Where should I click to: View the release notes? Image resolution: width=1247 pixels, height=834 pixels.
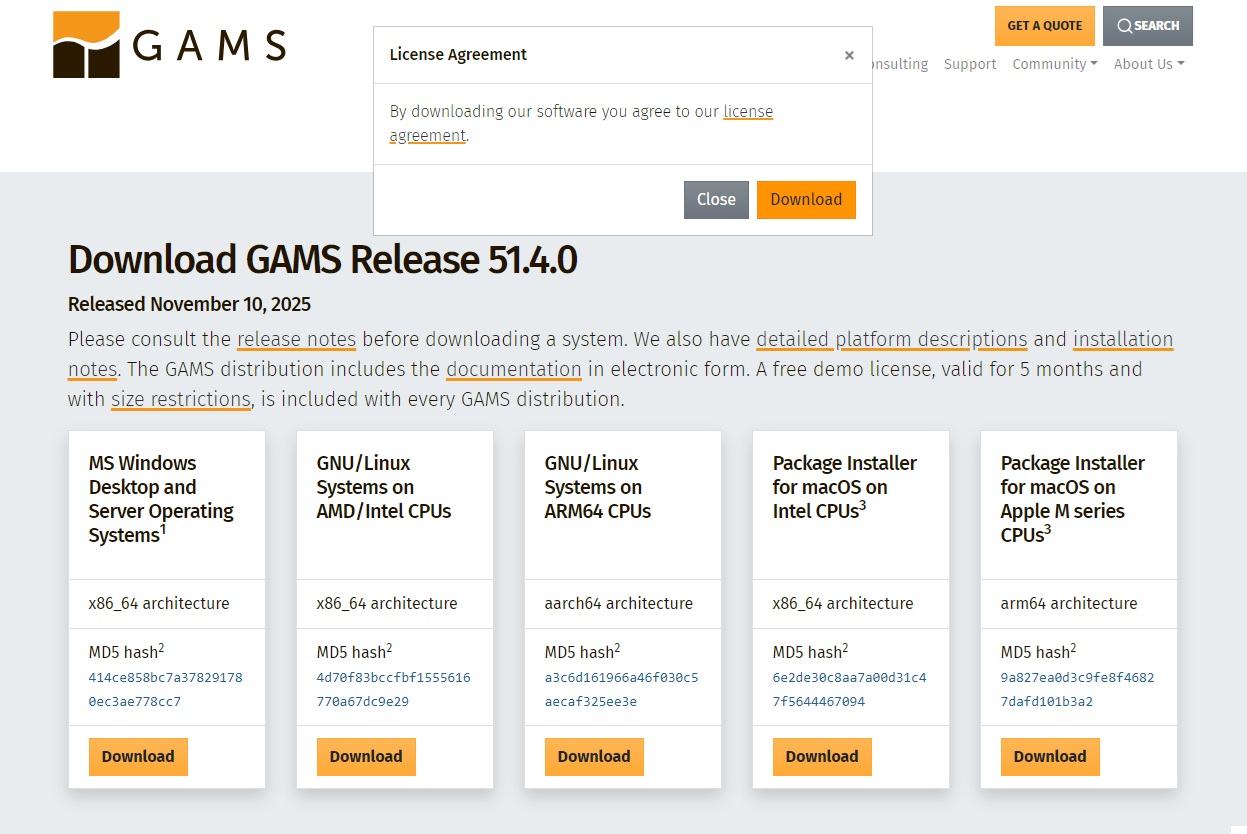click(x=296, y=339)
